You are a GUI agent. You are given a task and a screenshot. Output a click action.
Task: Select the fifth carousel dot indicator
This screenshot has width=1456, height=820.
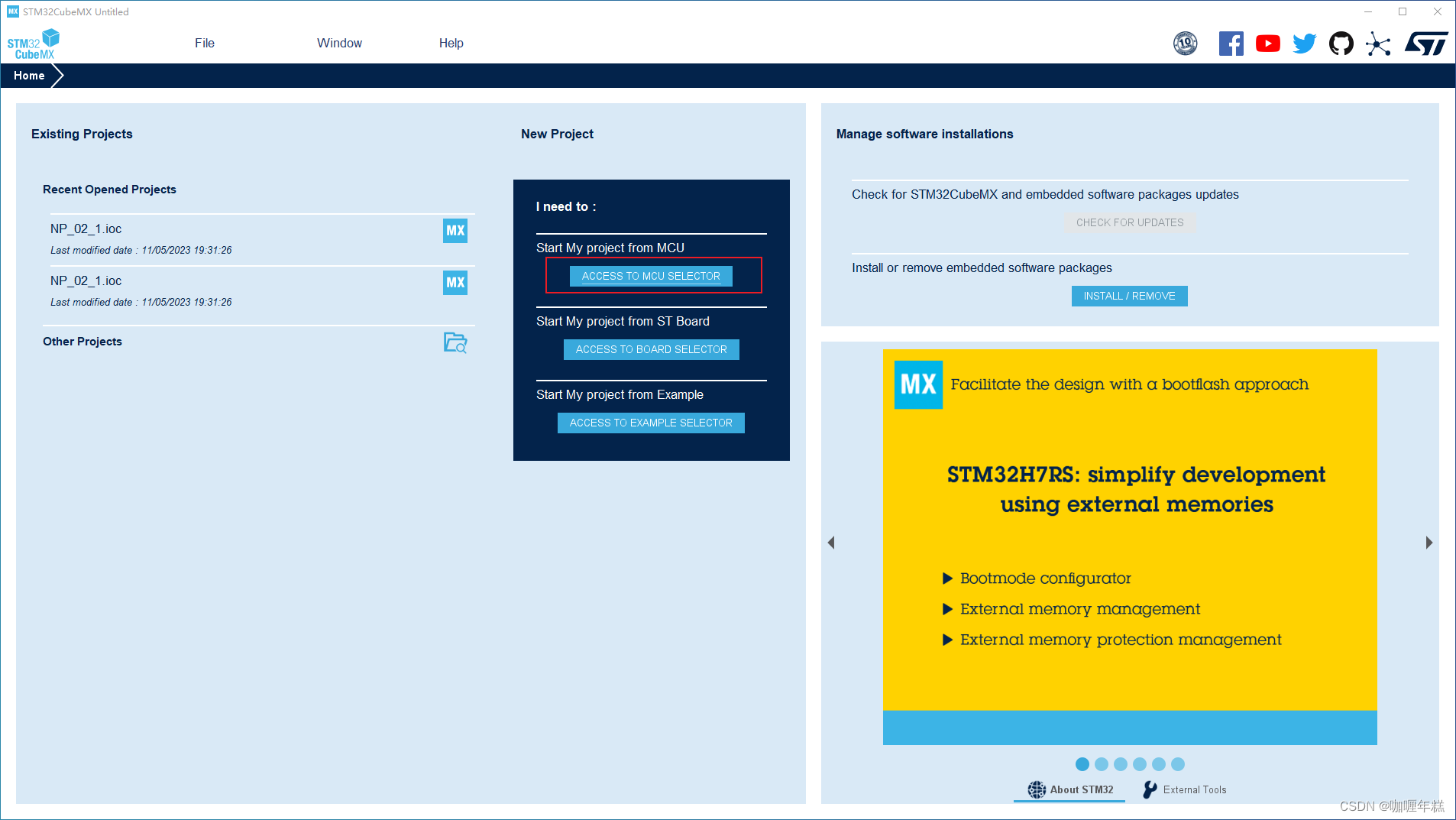click(1159, 764)
